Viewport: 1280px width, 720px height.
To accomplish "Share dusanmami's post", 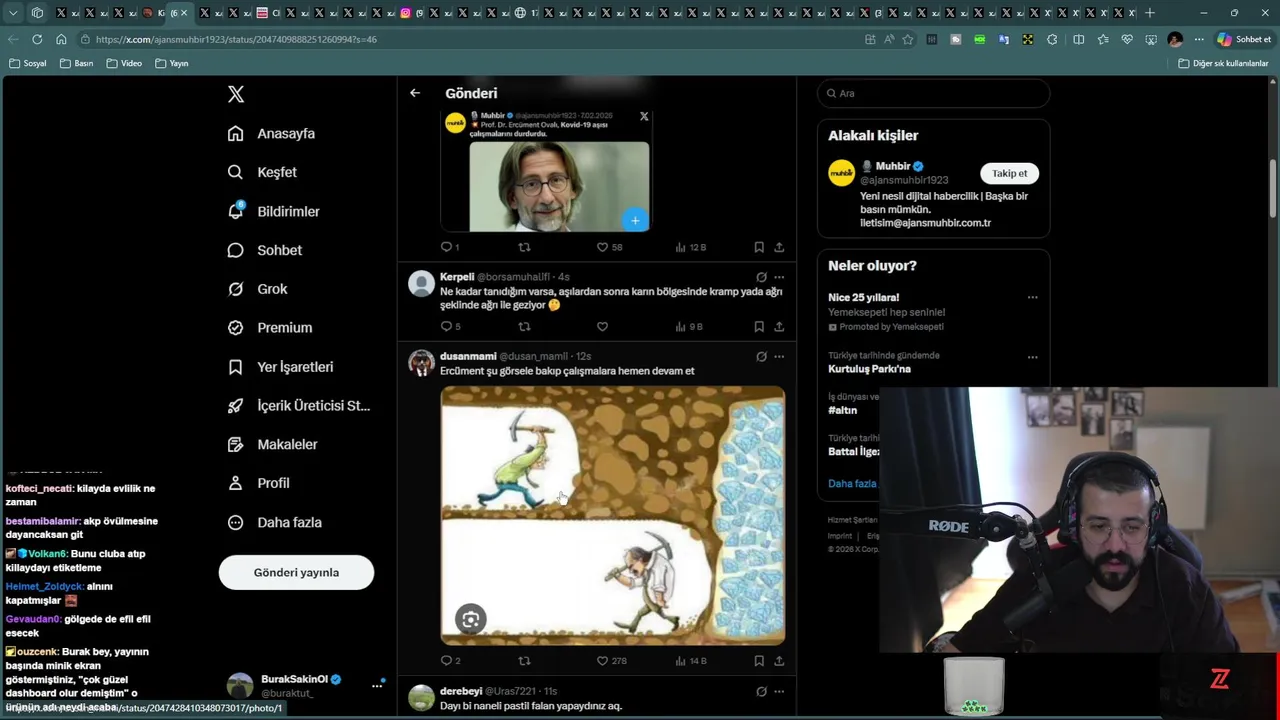I will pos(779,661).
